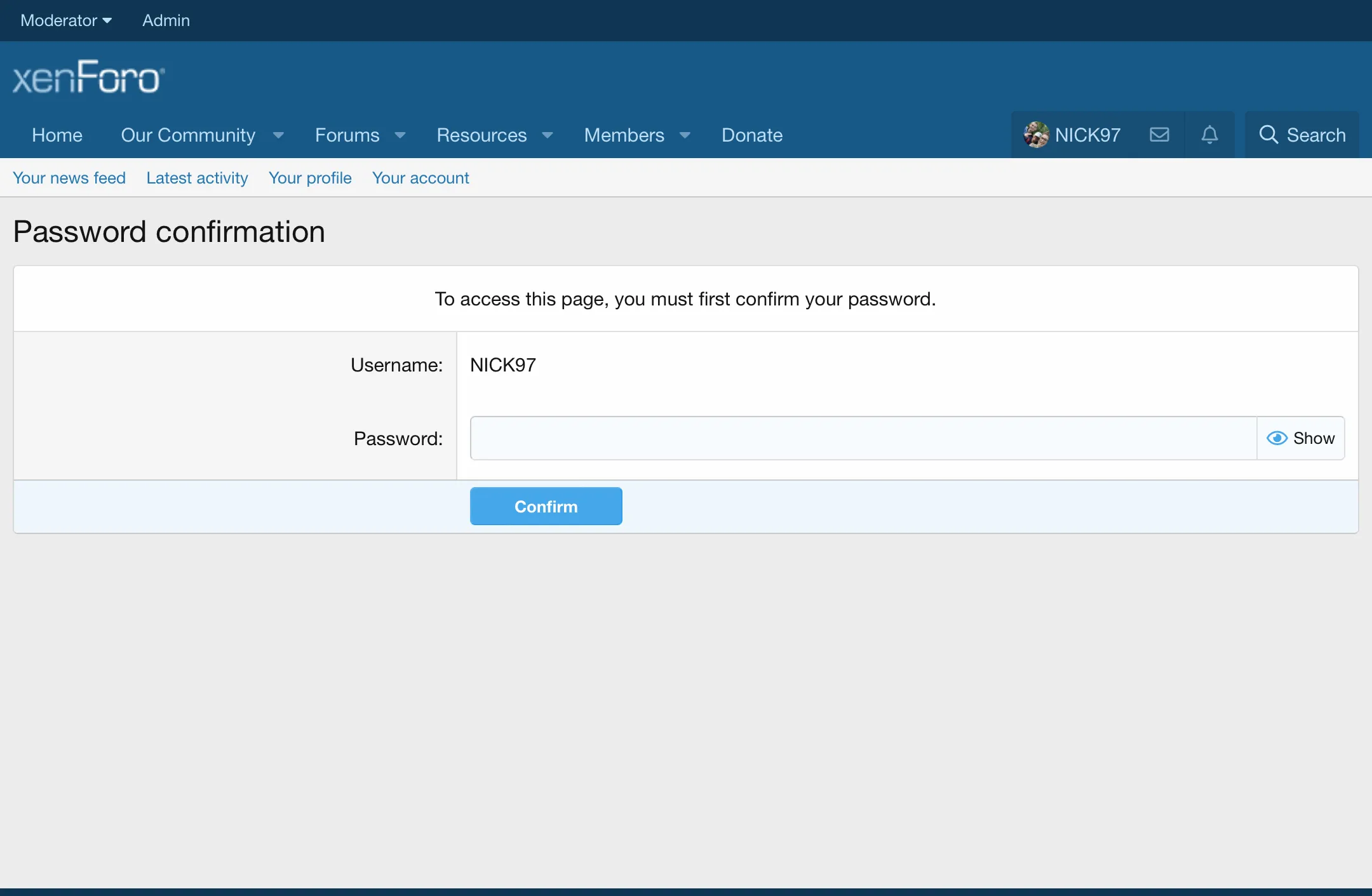The image size is (1372, 896).
Task: Open the conversations envelope icon
Action: [1159, 135]
